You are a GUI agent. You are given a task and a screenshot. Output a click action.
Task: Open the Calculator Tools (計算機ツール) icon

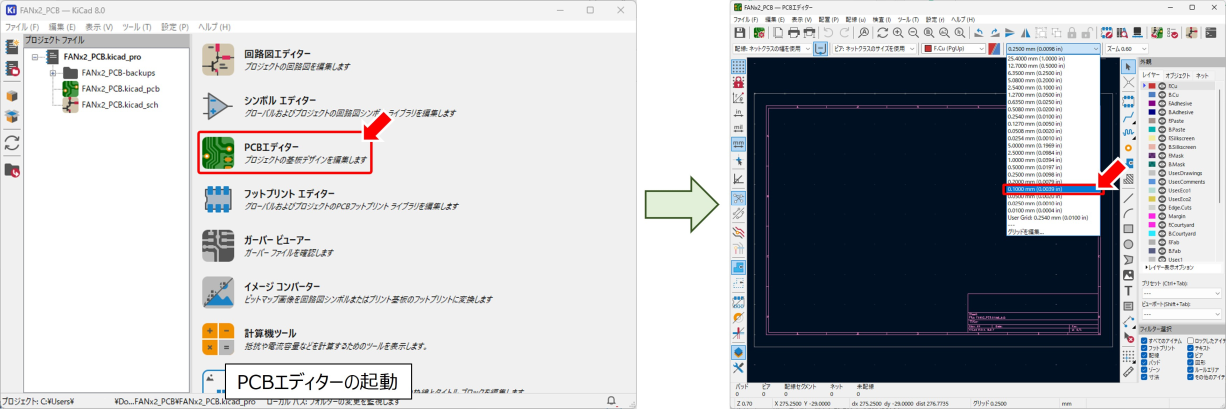pyautogui.click(x=217, y=339)
